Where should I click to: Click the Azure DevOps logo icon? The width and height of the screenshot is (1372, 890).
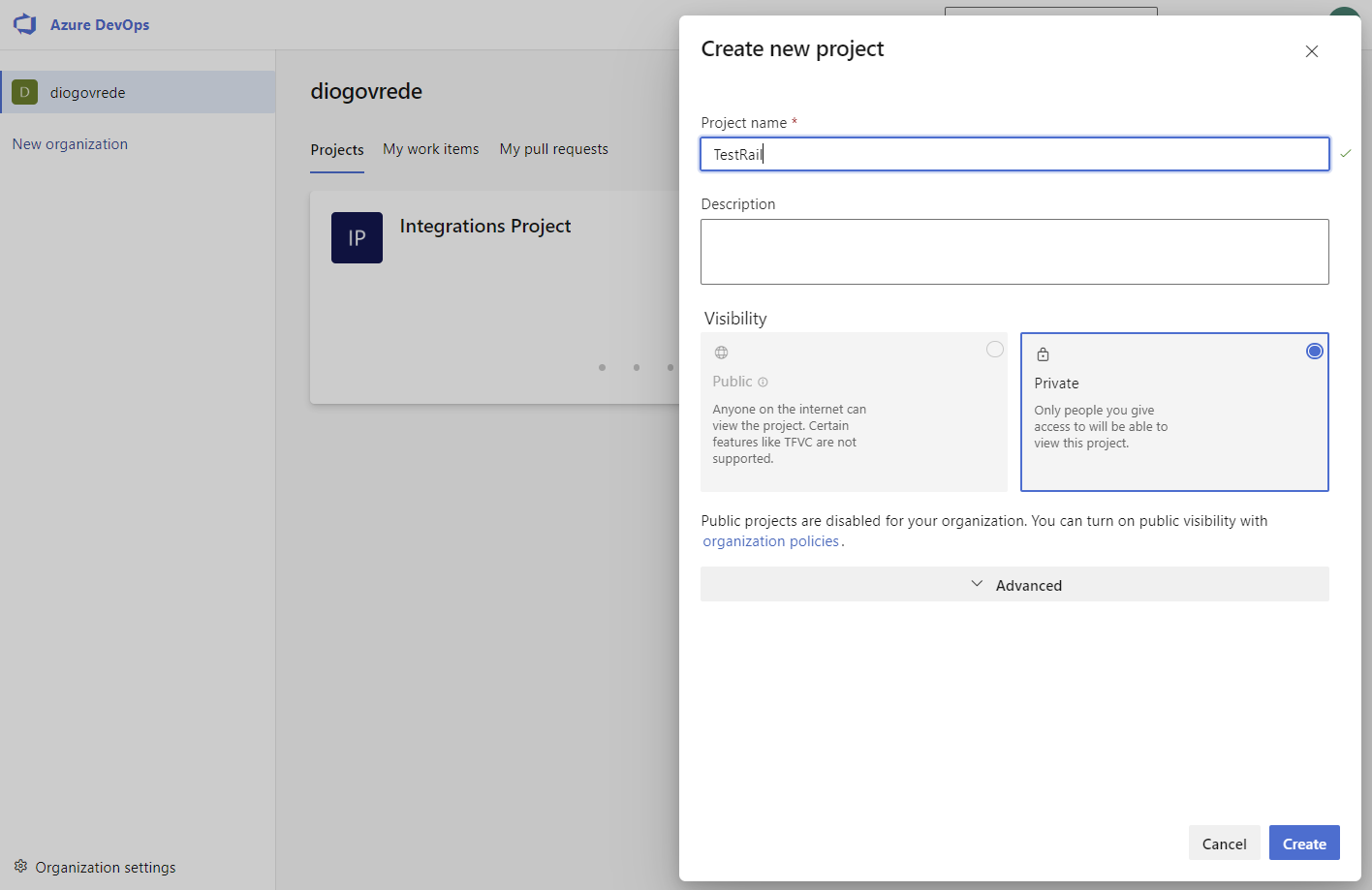[x=25, y=24]
